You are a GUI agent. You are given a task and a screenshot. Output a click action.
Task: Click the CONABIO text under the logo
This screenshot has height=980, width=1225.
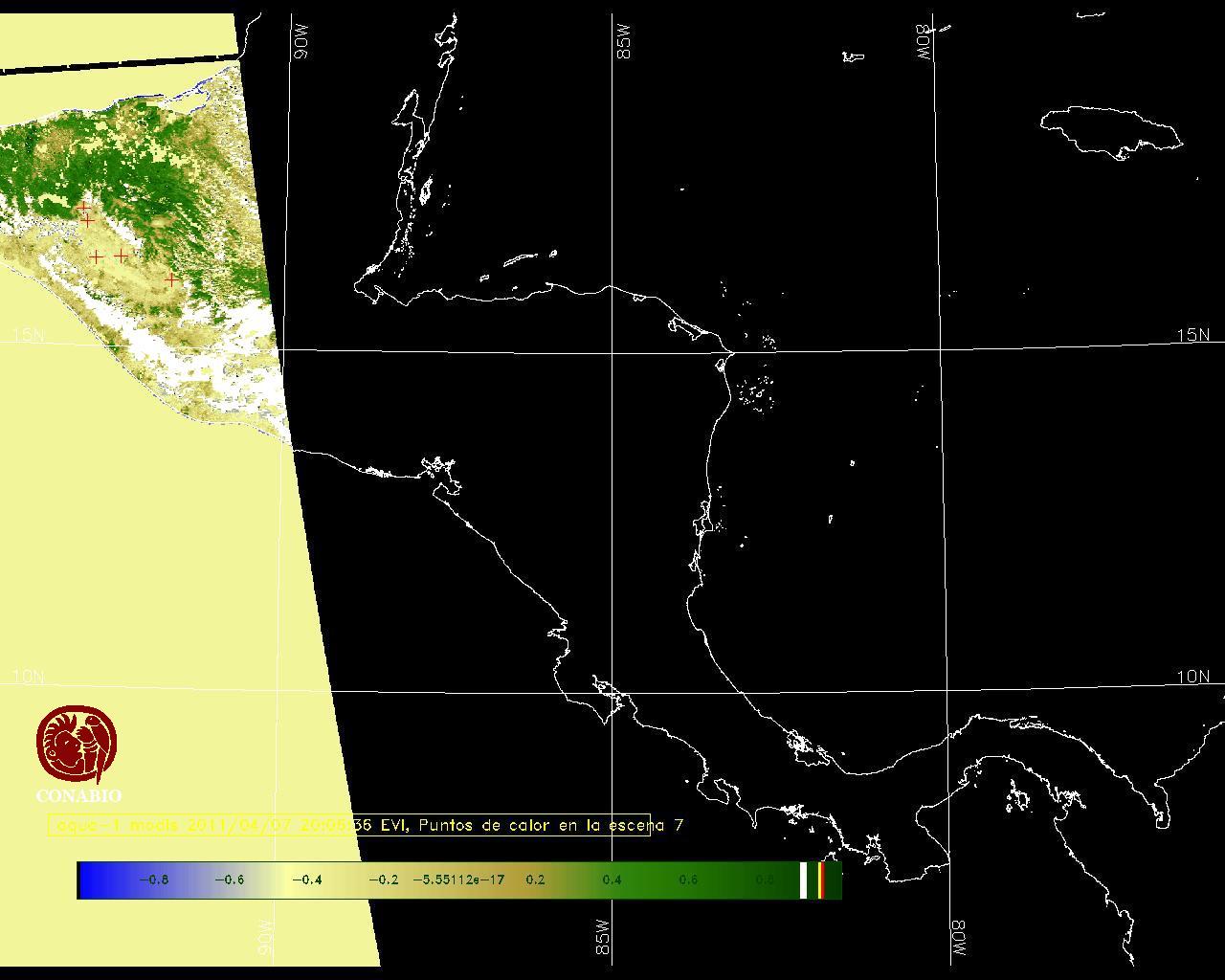(x=78, y=795)
